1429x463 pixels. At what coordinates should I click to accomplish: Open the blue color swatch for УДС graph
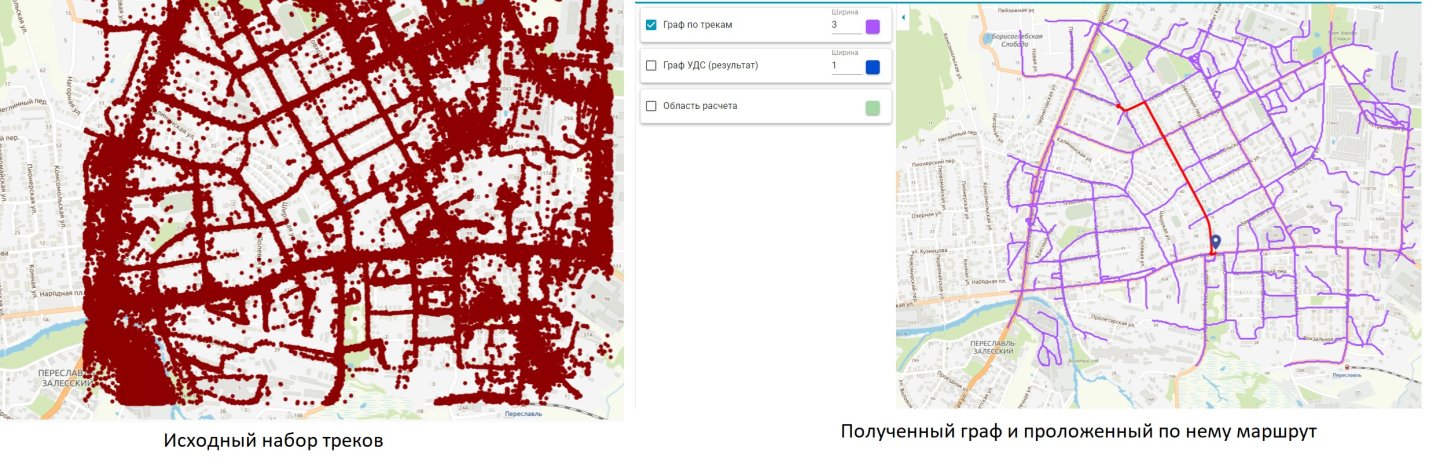[x=872, y=67]
